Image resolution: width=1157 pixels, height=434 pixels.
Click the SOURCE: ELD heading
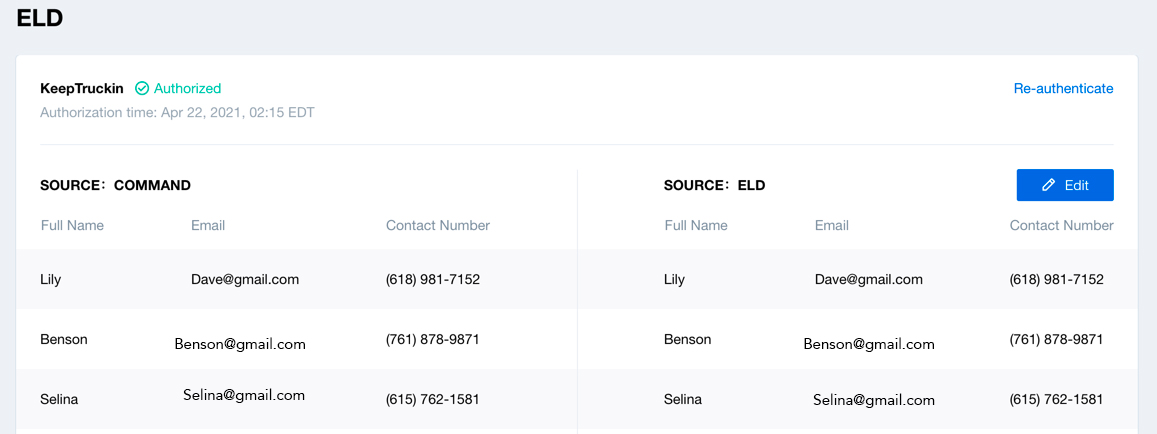714,185
